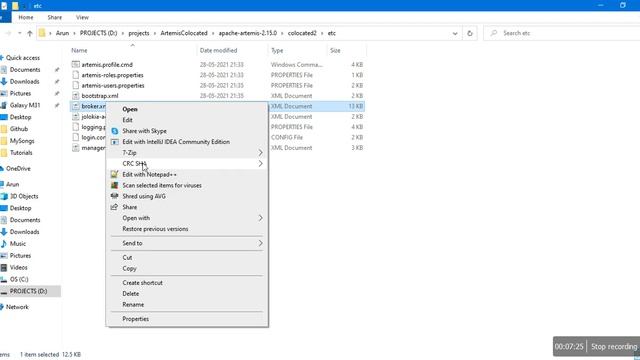Screen dimensions: 640x360
Task: Click apache-artemis-2.15.0 in address path
Action: point(248,33)
